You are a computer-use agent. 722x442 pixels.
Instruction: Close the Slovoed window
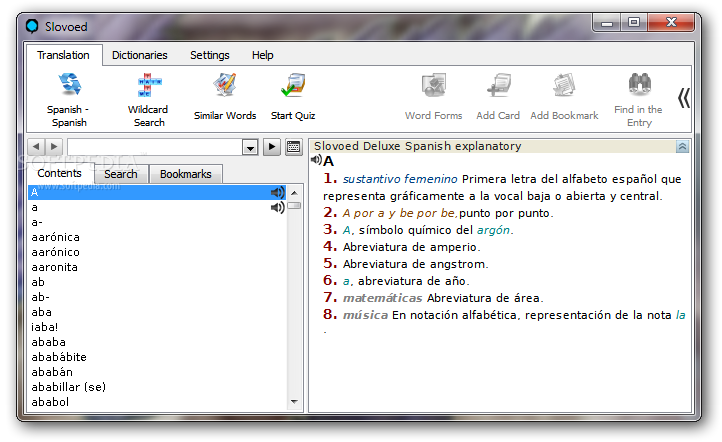tap(671, 23)
